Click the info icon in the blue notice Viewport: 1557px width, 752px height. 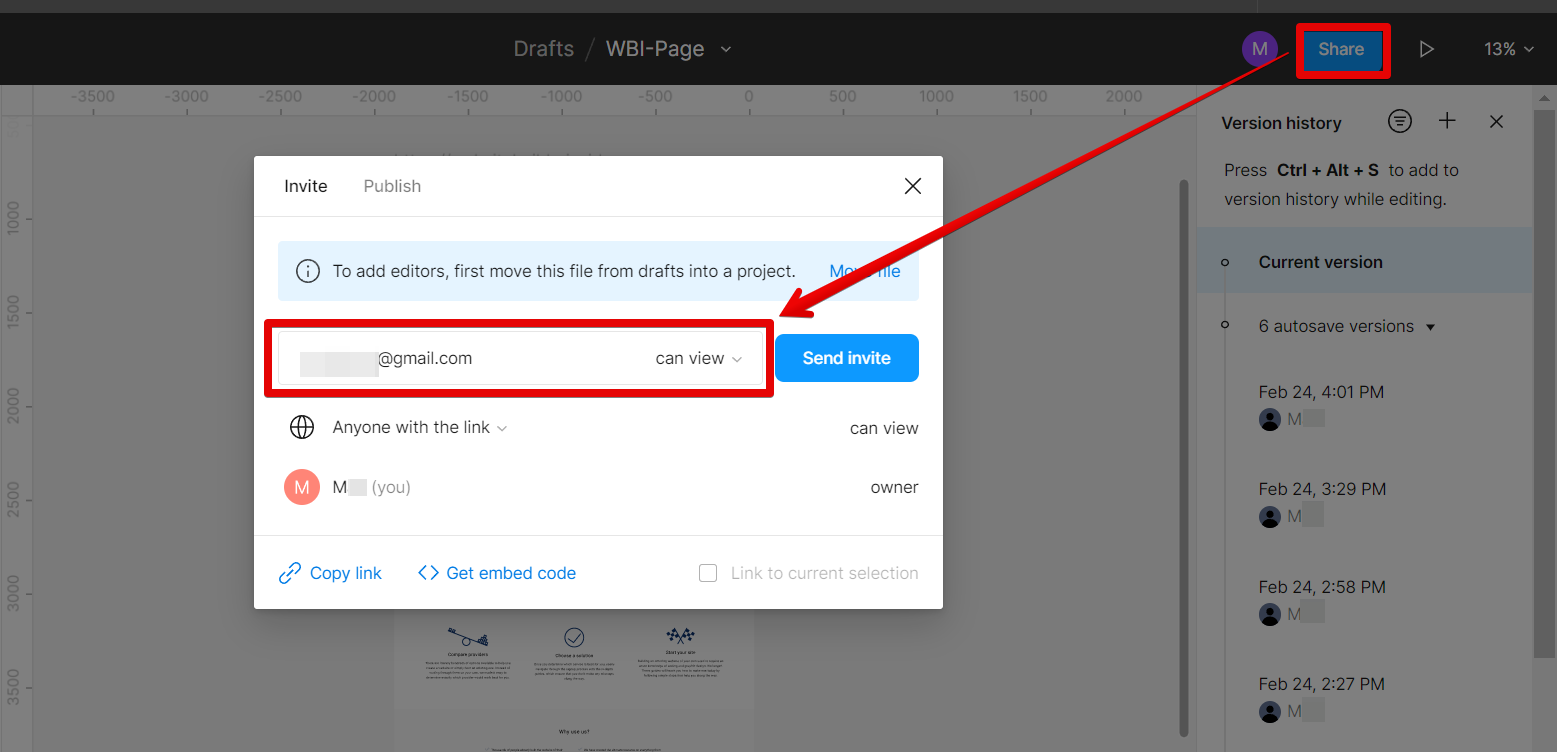[x=308, y=271]
